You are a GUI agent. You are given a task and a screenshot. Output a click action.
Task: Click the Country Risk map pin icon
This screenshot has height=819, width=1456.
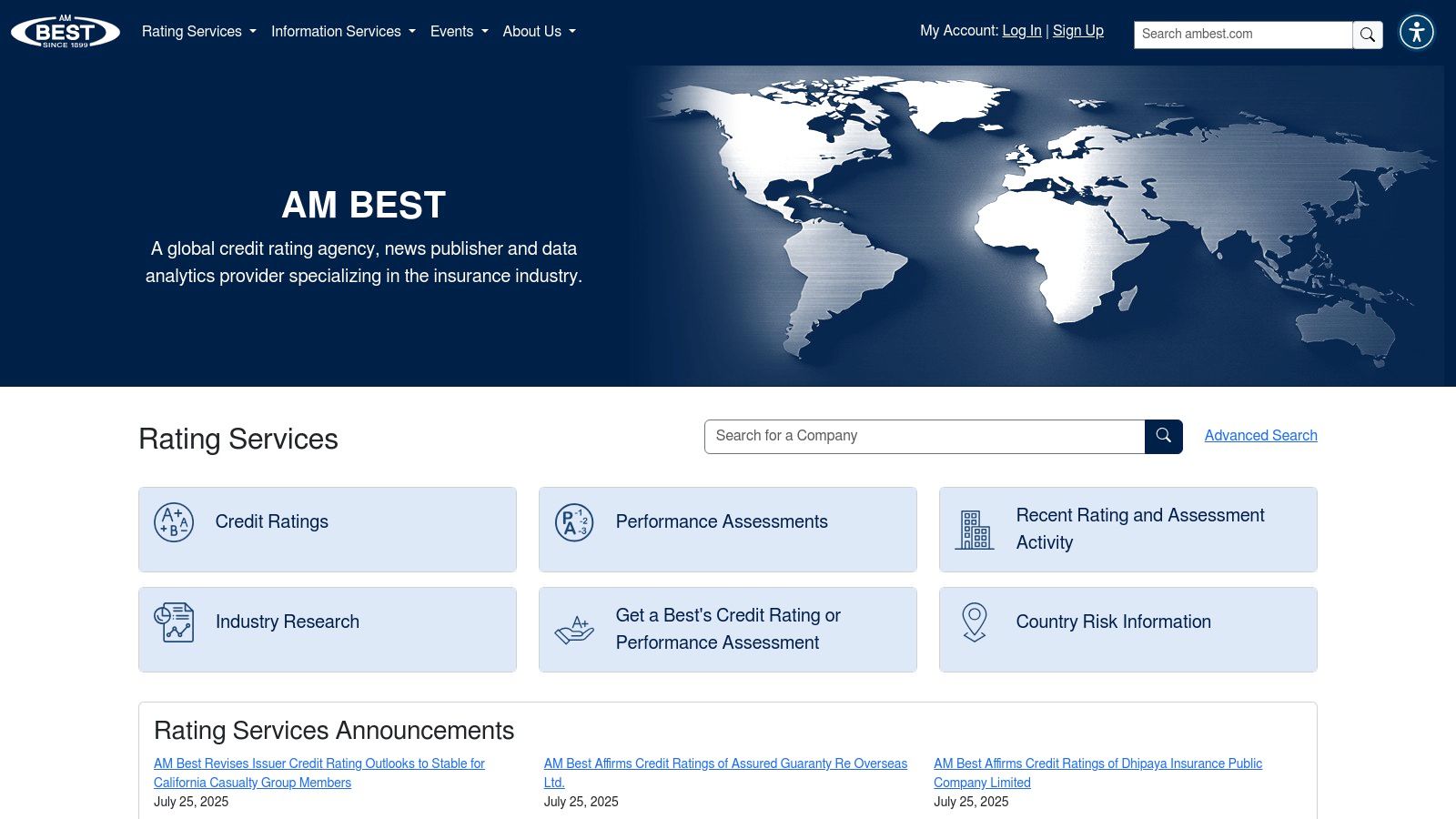tap(975, 622)
